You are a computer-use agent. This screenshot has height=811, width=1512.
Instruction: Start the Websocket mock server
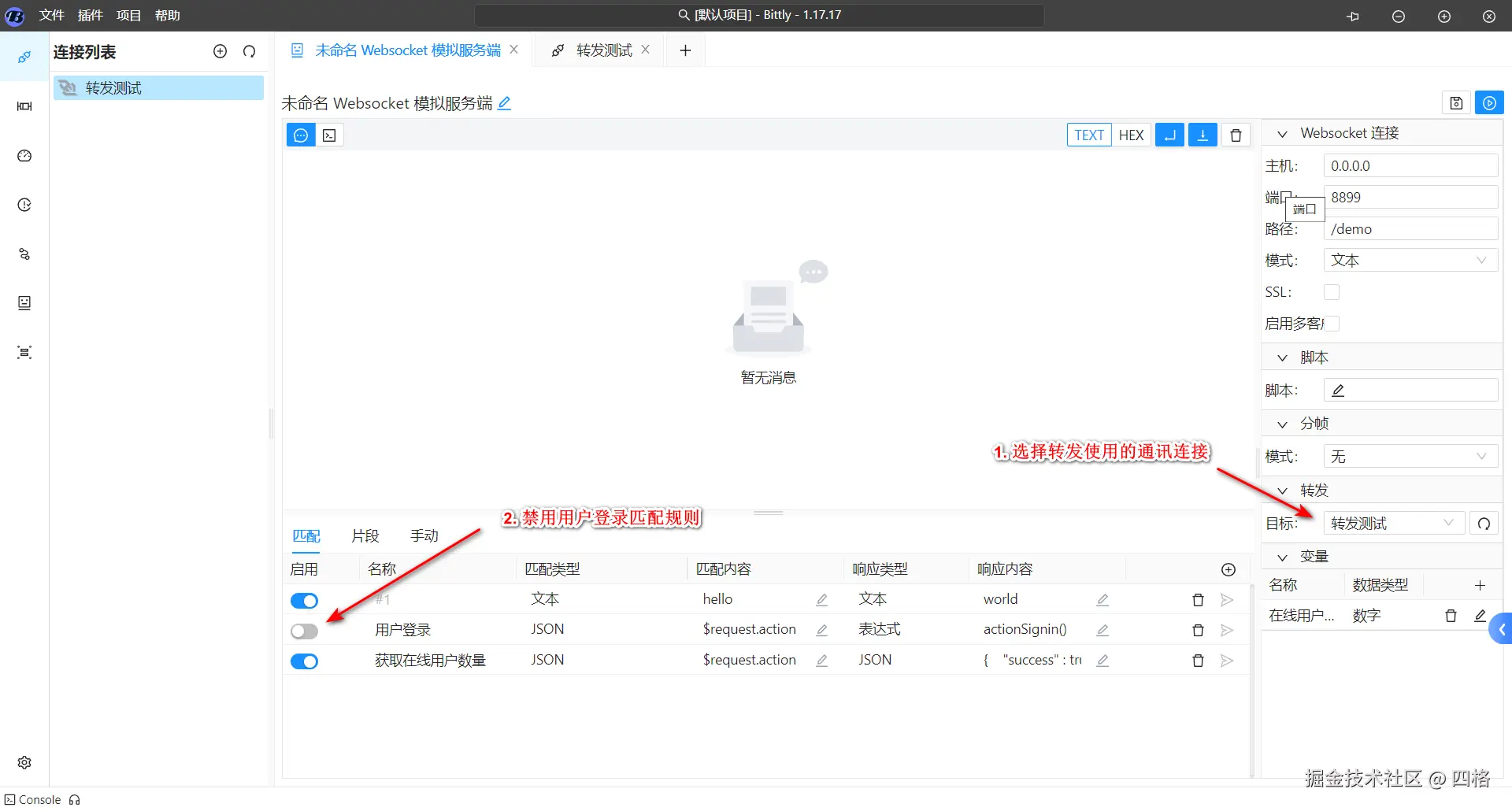coord(1489,103)
